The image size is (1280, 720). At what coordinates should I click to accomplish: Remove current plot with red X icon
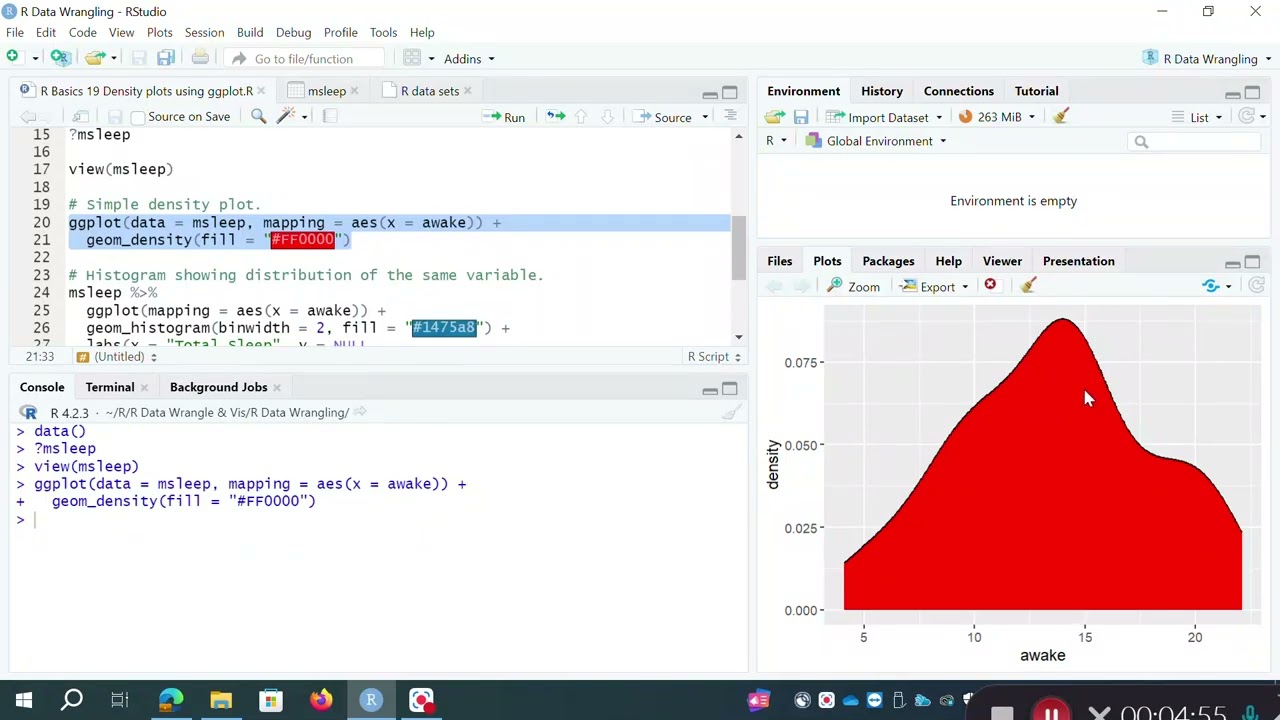click(990, 286)
